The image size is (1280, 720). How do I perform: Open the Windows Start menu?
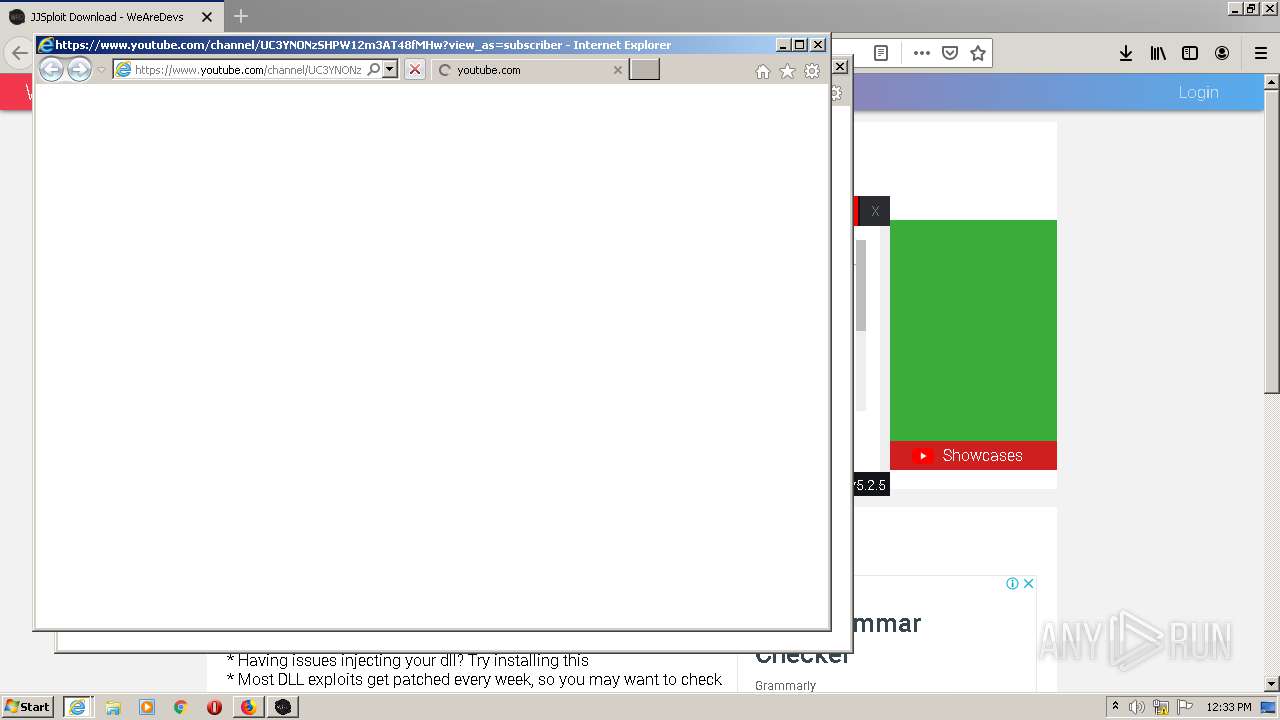pos(28,706)
